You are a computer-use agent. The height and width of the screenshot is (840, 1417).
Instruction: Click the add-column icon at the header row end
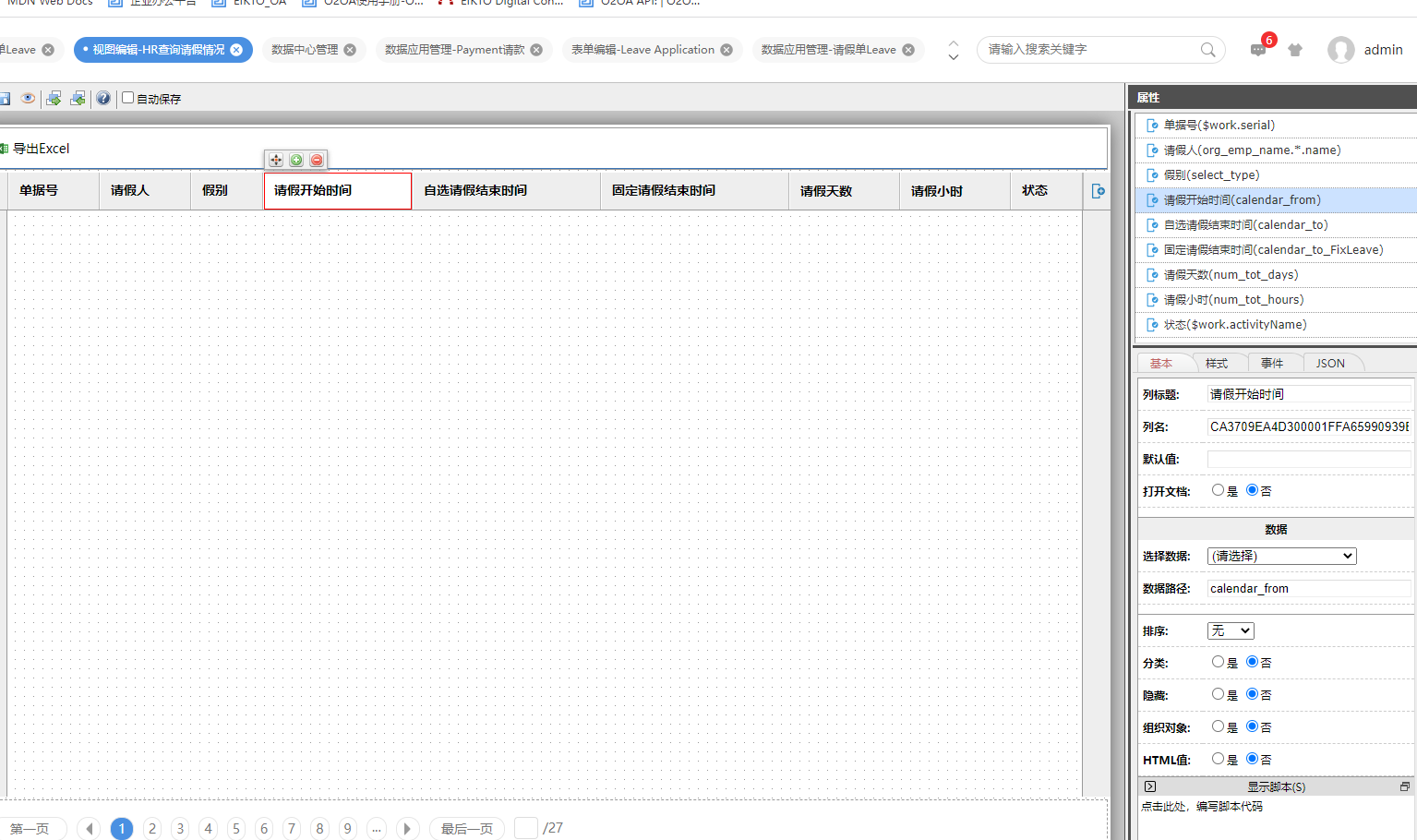click(1098, 191)
